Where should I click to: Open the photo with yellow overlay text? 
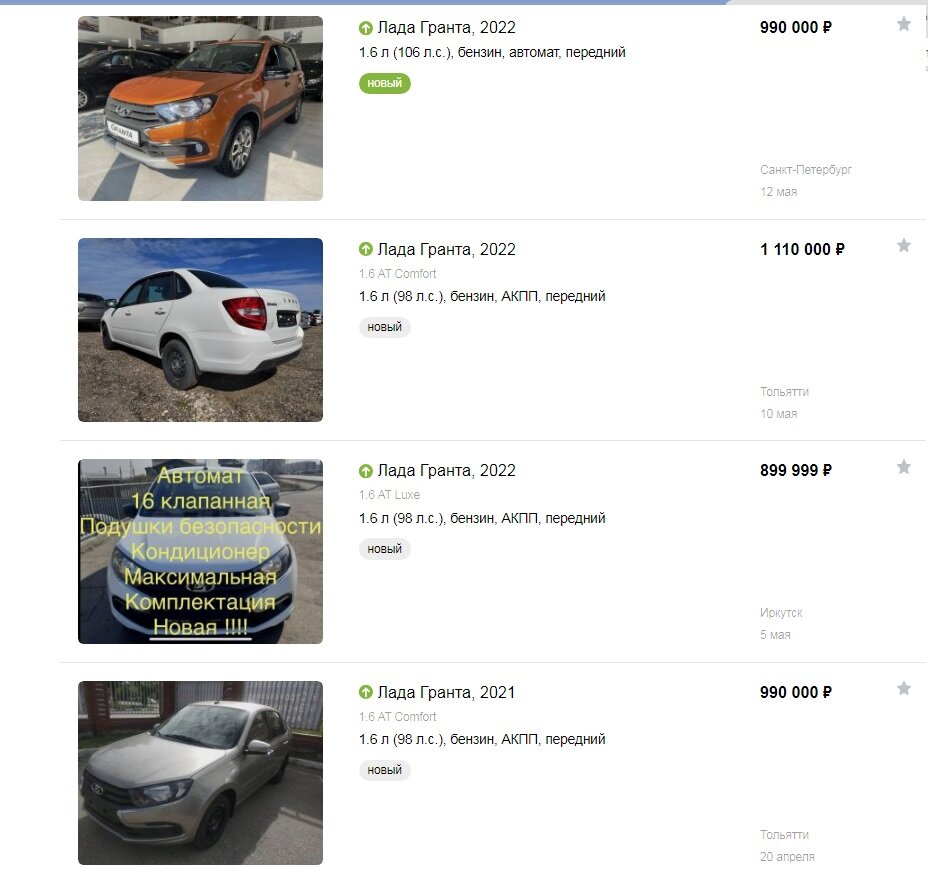(201, 551)
